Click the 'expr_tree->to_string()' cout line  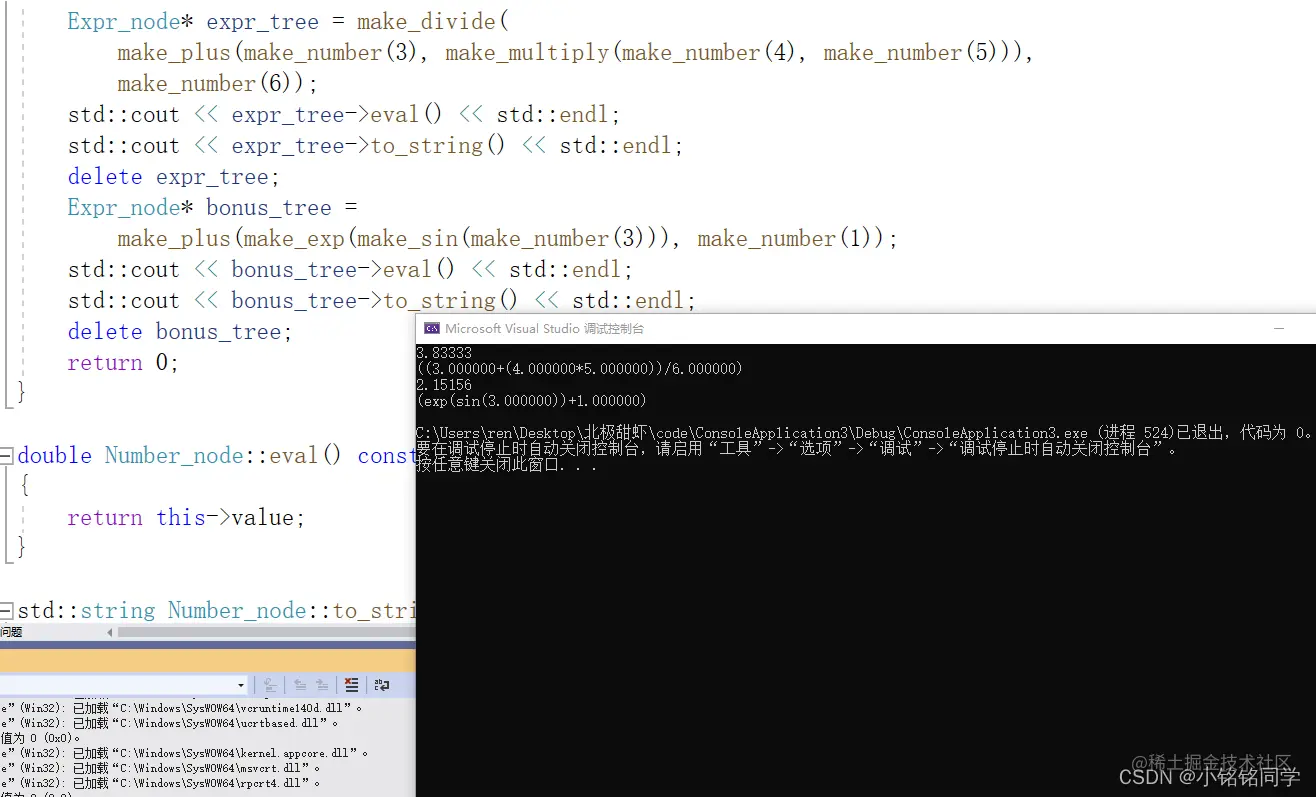[x=376, y=145]
